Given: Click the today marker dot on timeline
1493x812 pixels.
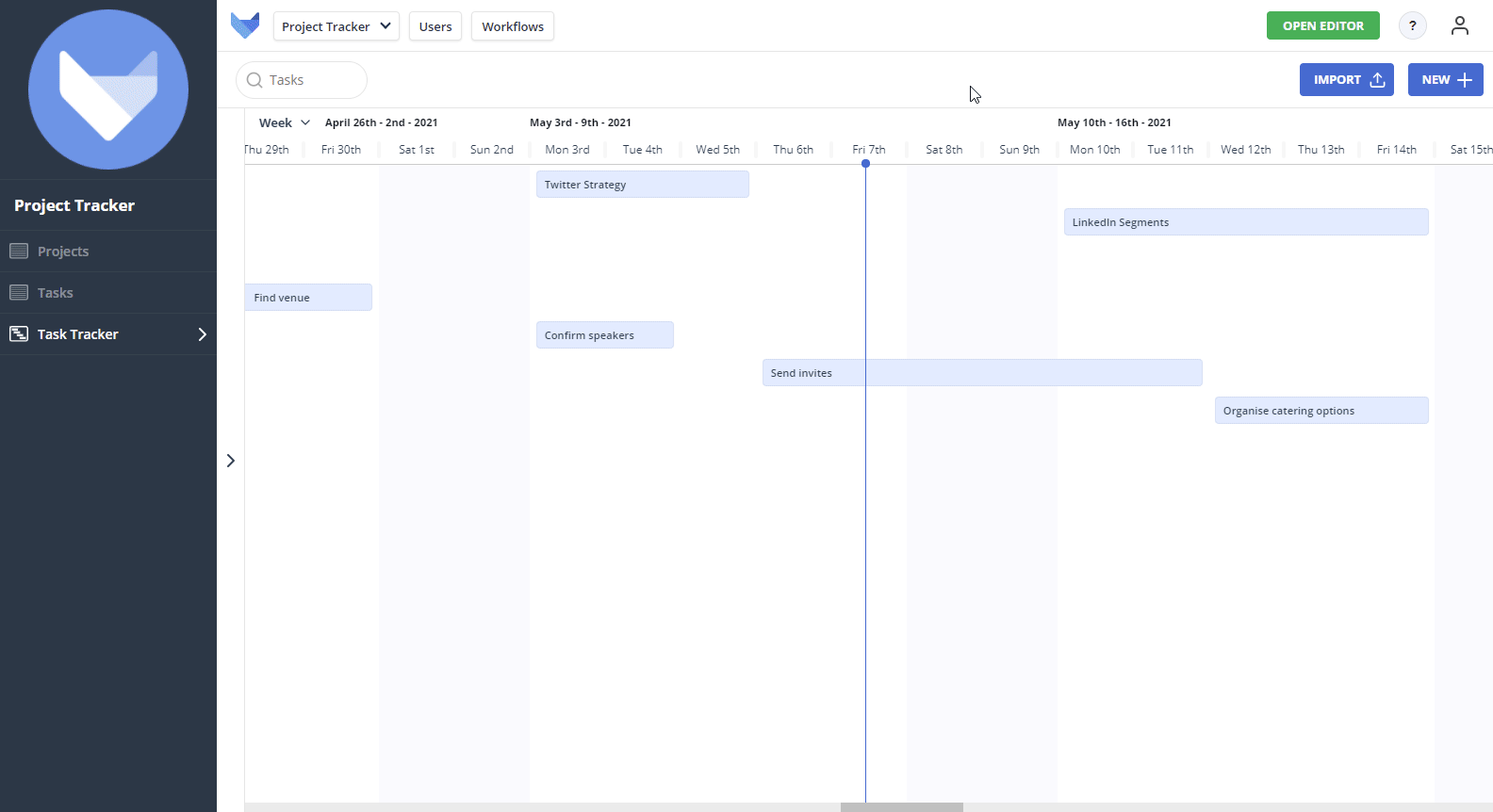Looking at the screenshot, I should (865, 164).
